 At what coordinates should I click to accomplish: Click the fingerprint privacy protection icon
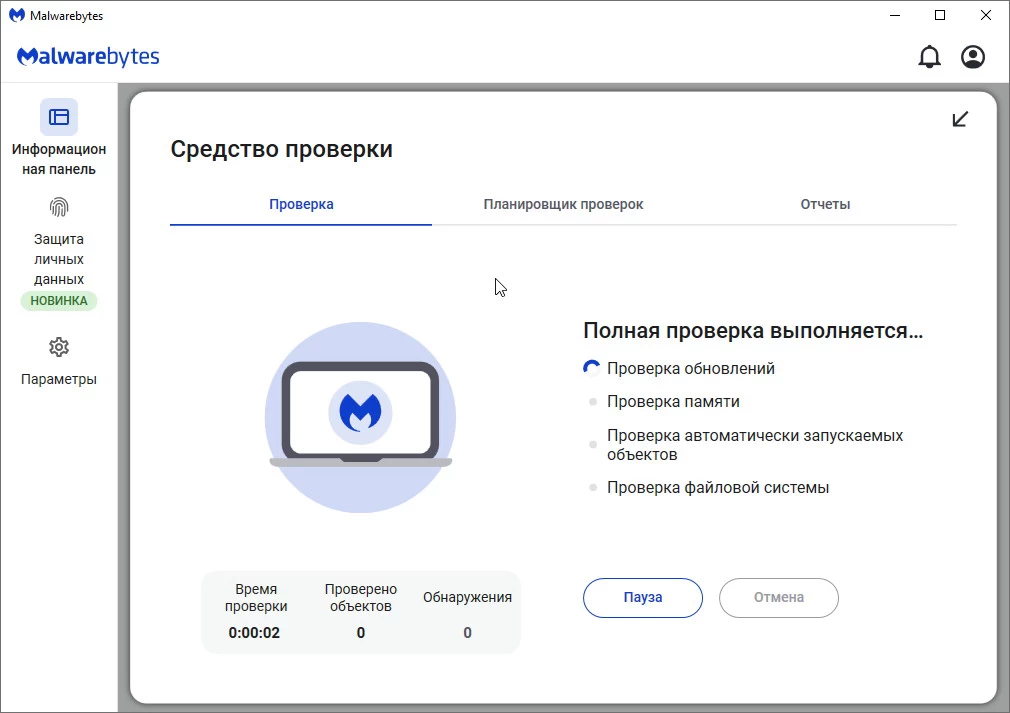[59, 207]
